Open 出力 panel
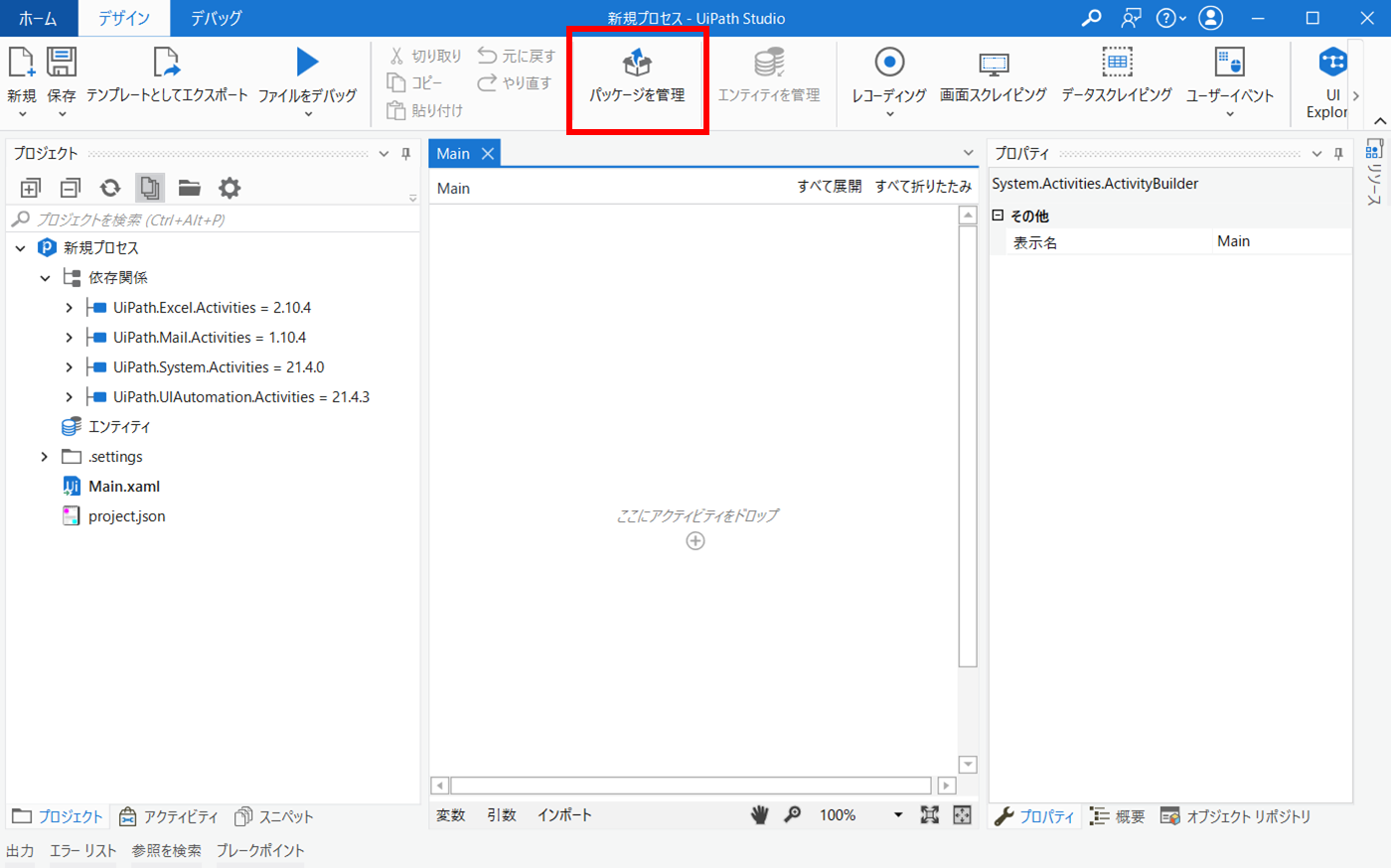This screenshot has width=1391, height=868. tap(20, 850)
